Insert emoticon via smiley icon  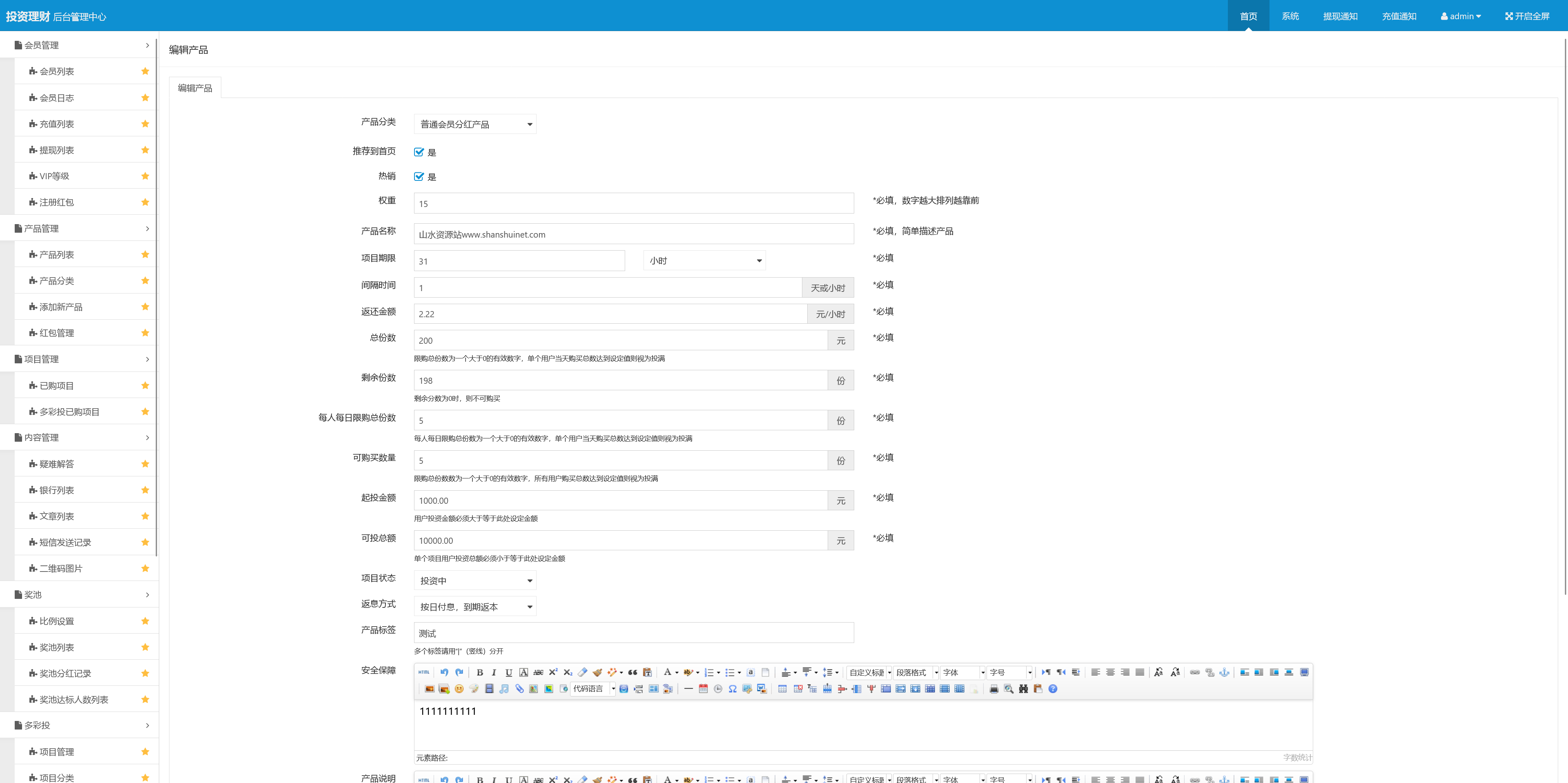coord(459,689)
